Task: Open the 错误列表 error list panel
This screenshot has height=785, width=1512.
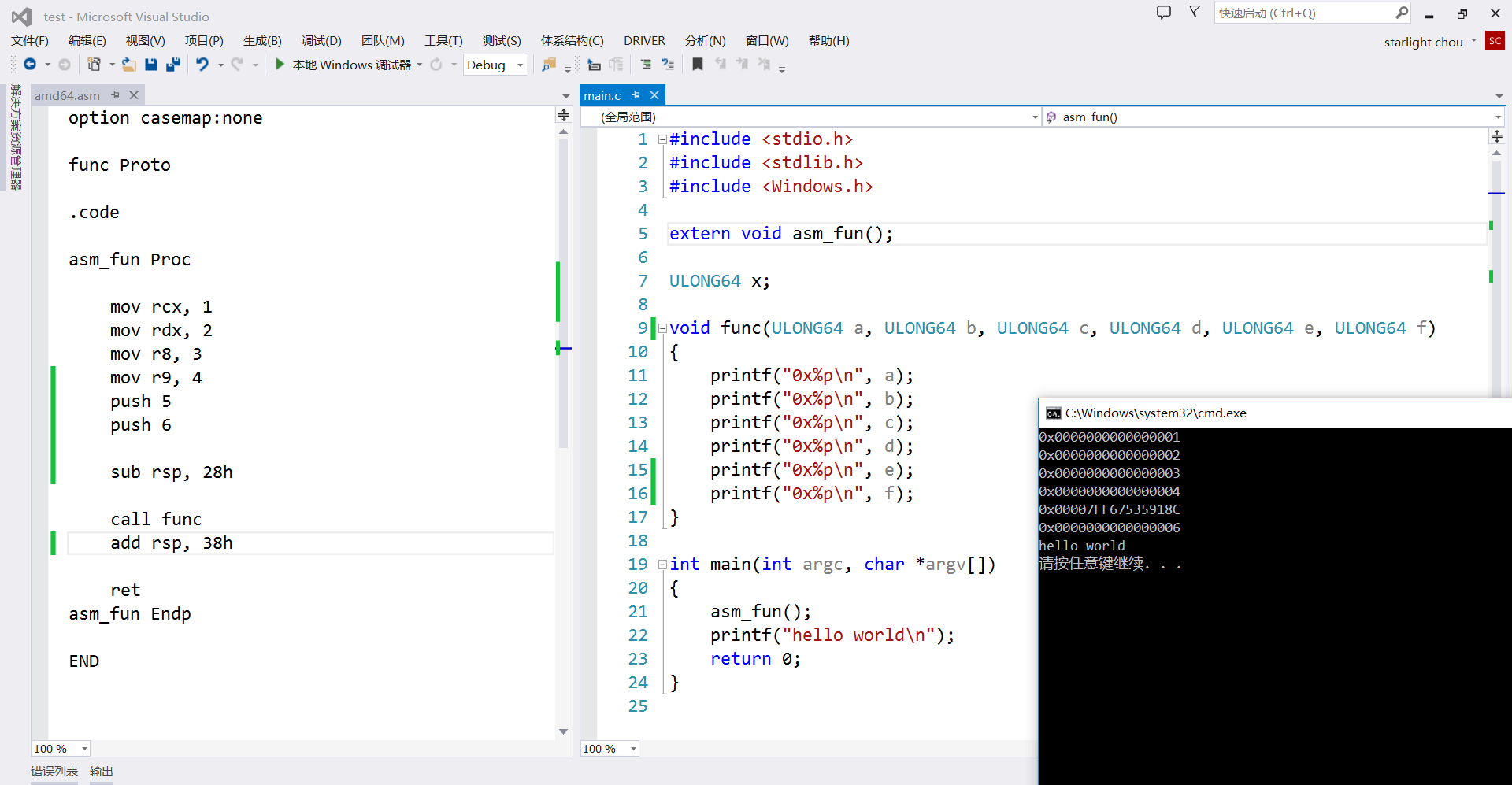Action: tap(54, 772)
